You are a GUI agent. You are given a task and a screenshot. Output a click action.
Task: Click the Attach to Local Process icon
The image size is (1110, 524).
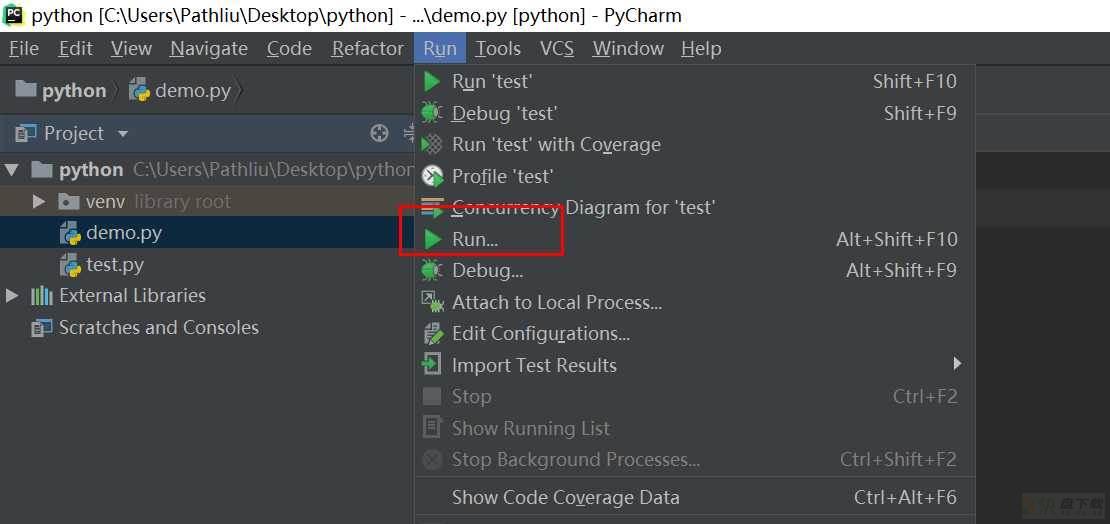[432, 302]
